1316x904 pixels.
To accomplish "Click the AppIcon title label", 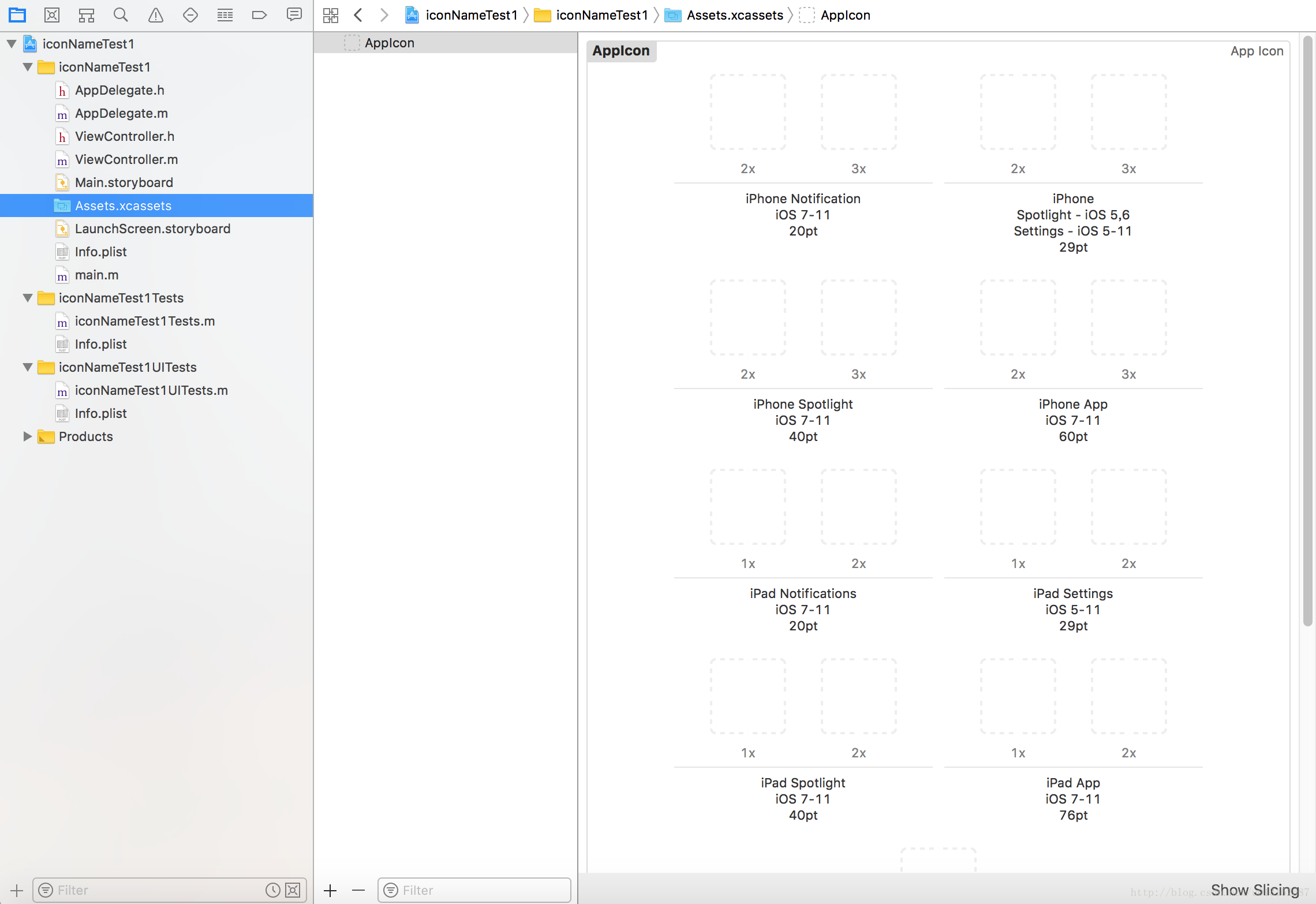I will [621, 51].
